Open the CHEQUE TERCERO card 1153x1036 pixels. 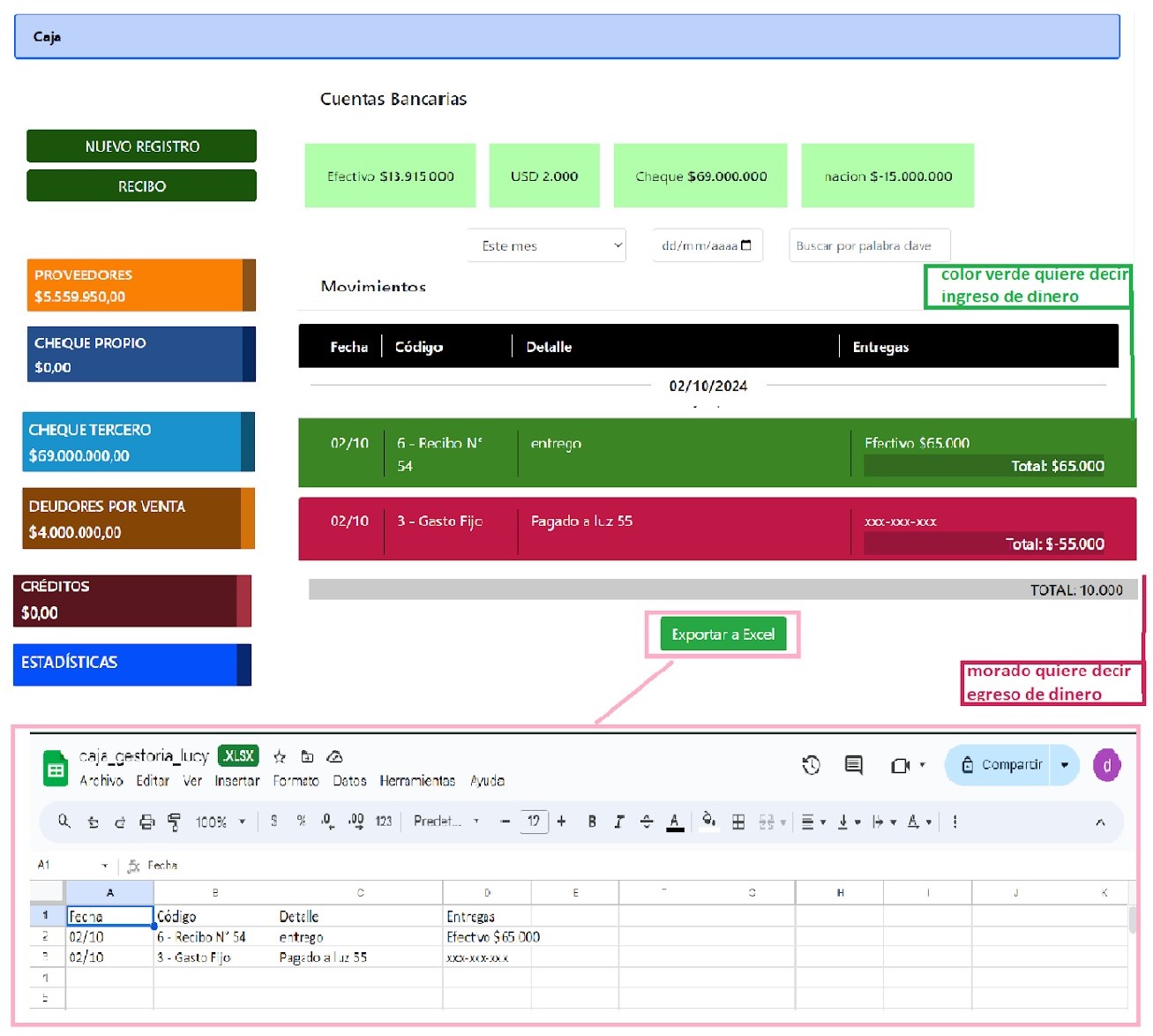click(139, 442)
